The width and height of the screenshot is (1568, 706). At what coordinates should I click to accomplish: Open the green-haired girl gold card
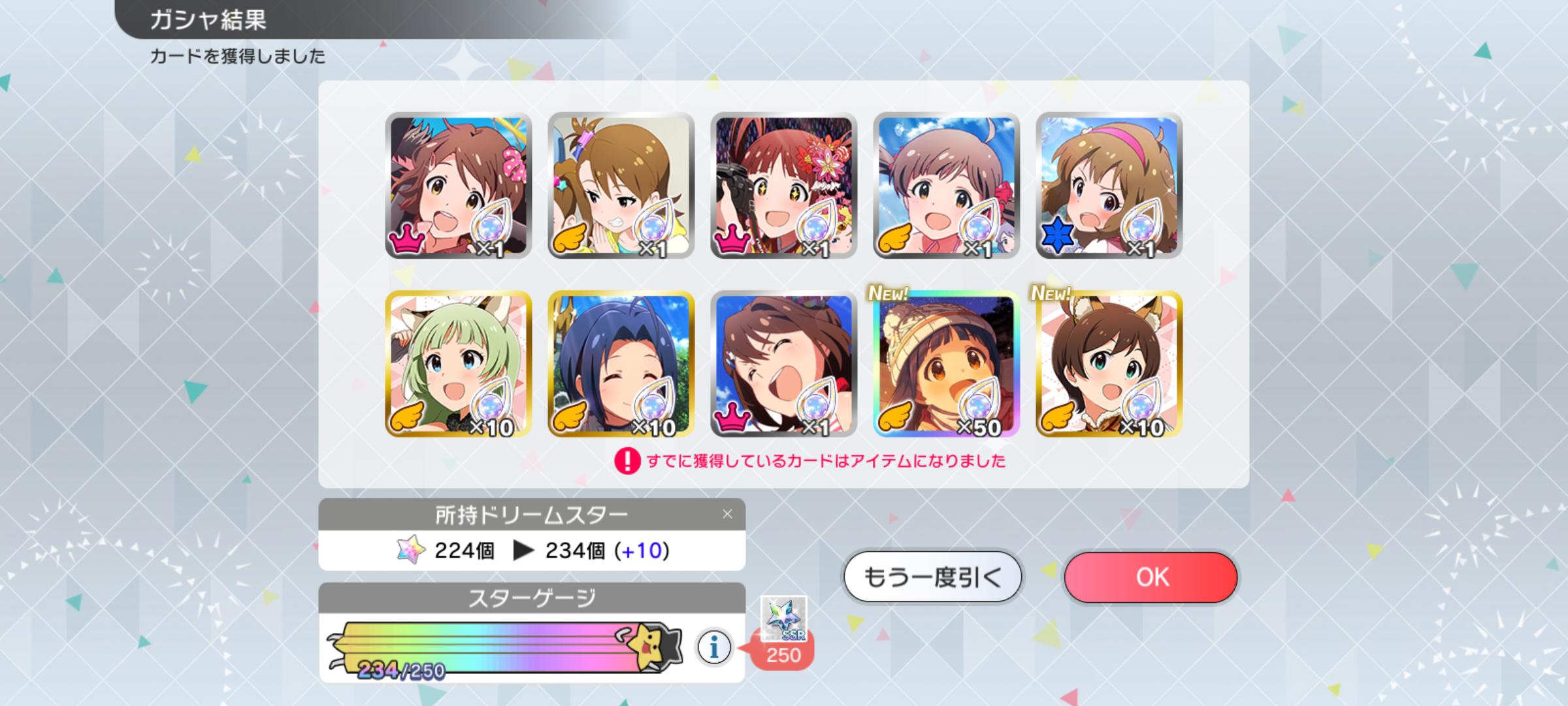tap(459, 364)
